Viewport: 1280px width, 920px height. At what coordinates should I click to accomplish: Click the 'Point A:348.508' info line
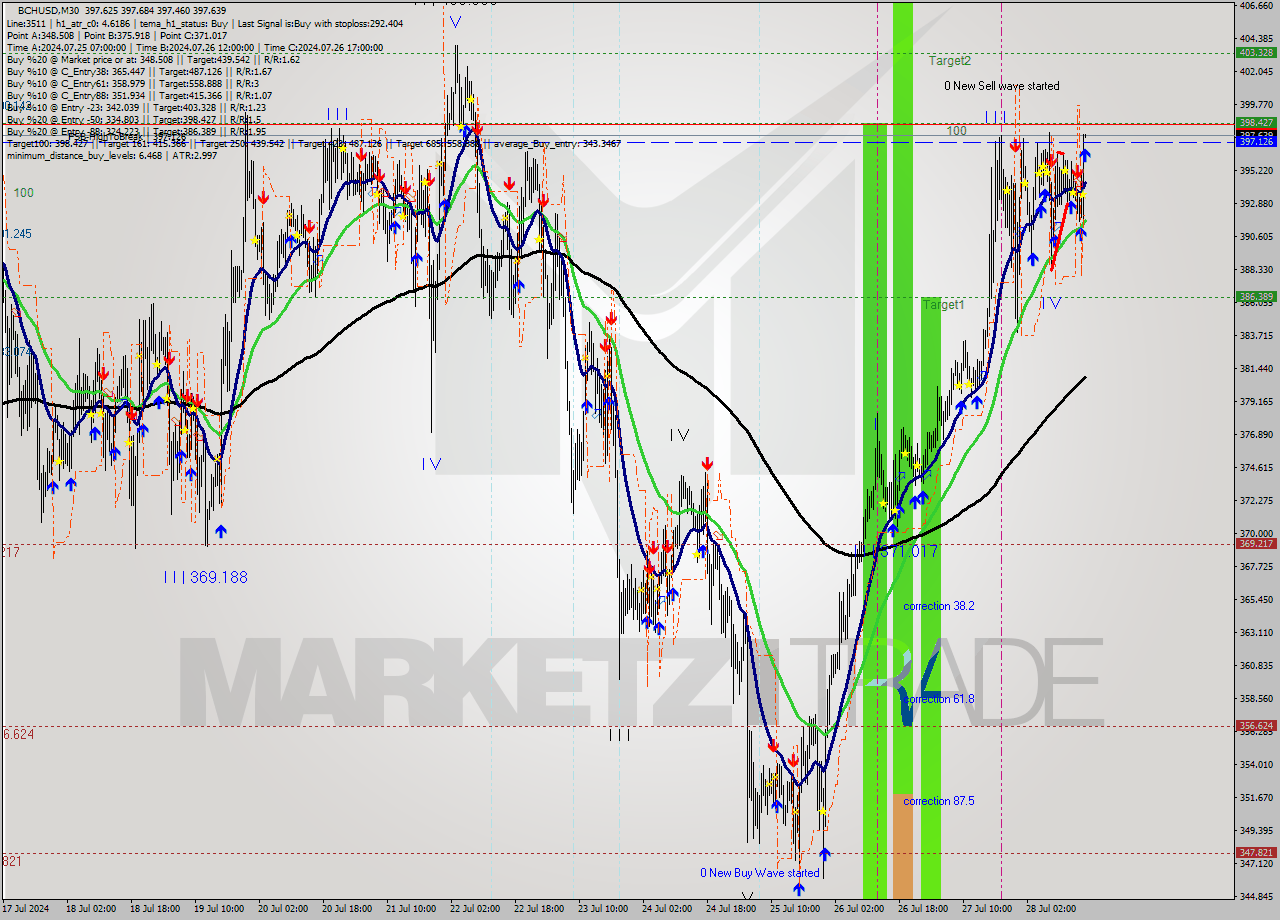point(118,35)
